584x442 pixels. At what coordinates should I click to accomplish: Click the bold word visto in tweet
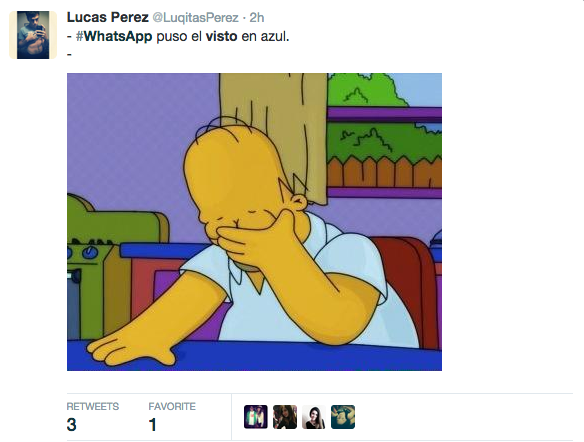pos(221,36)
